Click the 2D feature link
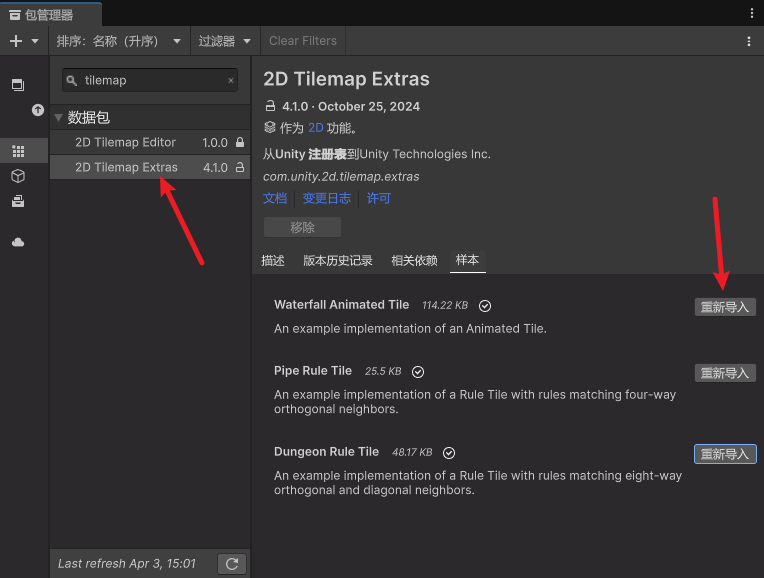This screenshot has height=578, width=764. tap(316, 128)
